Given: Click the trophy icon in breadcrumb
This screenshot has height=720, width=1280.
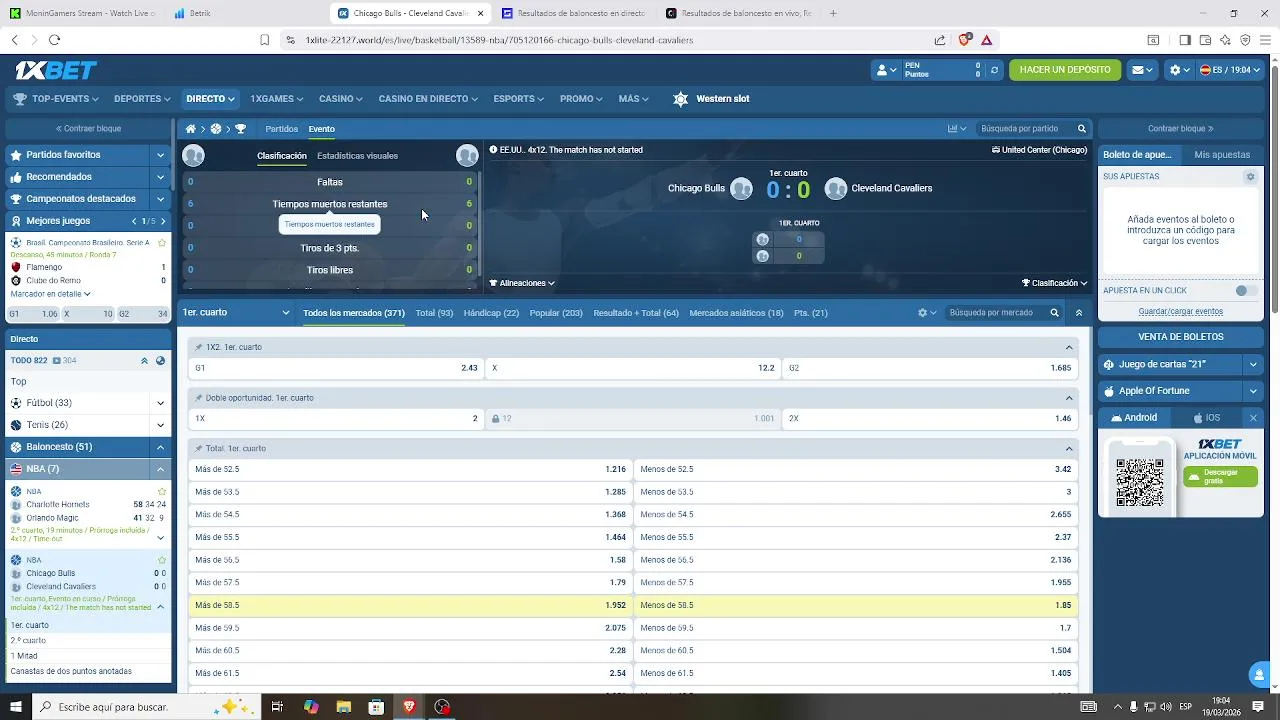Looking at the screenshot, I should point(241,129).
